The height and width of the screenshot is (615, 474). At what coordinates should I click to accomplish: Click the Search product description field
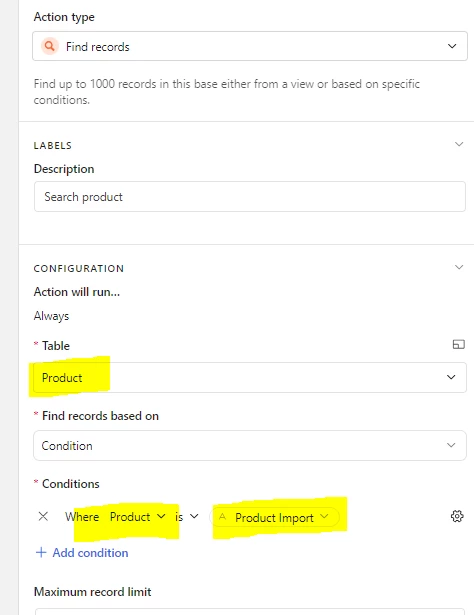point(250,197)
